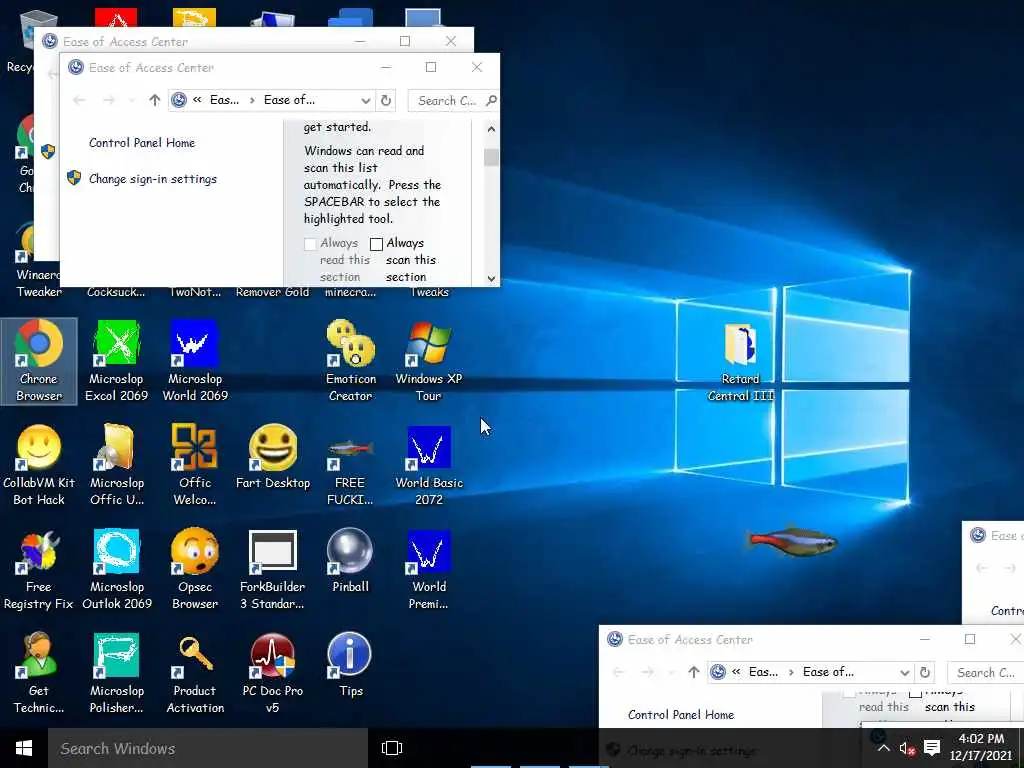Open the Opsec Browser icon

pos(195,569)
